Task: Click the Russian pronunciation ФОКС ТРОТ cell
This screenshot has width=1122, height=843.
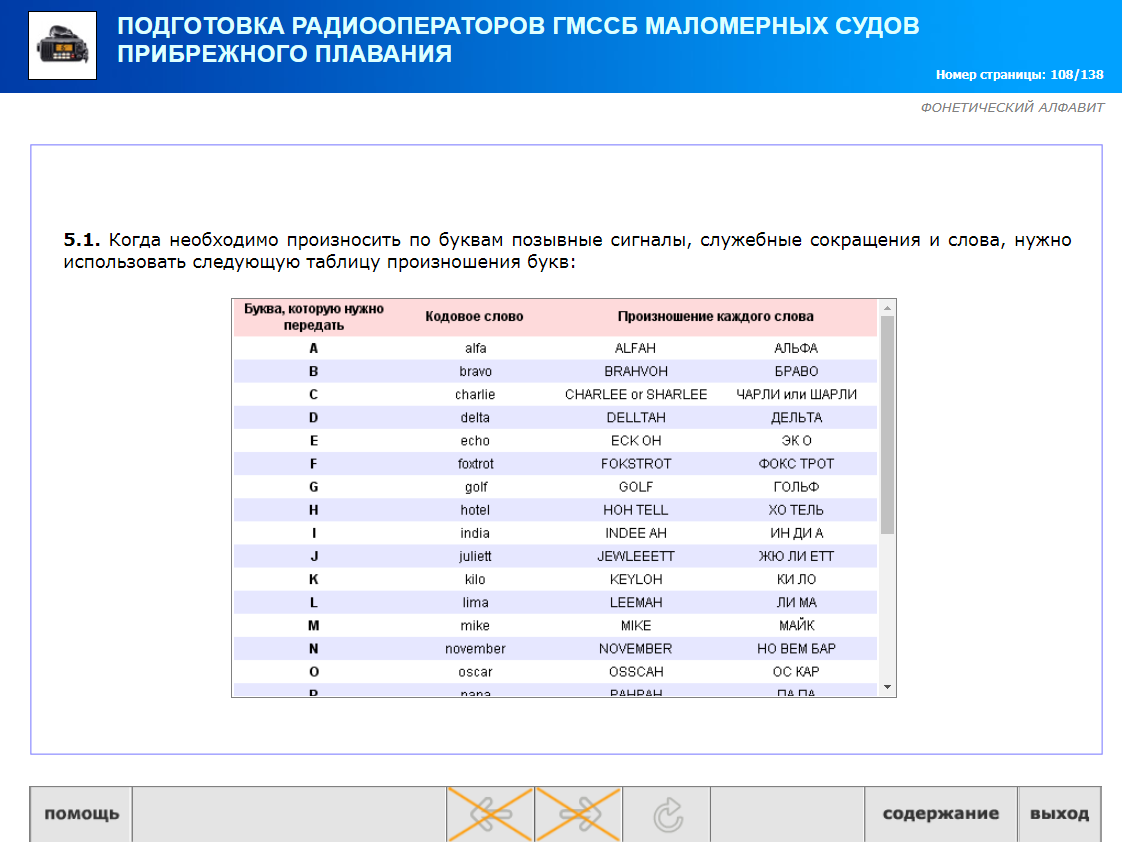Action: tap(796, 464)
